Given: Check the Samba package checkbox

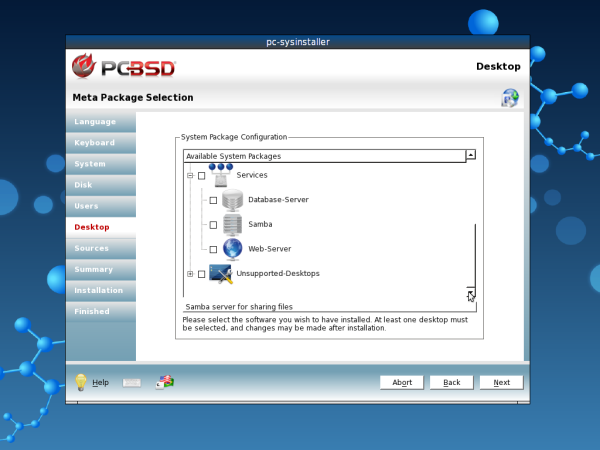Looking at the screenshot, I should (213, 225).
